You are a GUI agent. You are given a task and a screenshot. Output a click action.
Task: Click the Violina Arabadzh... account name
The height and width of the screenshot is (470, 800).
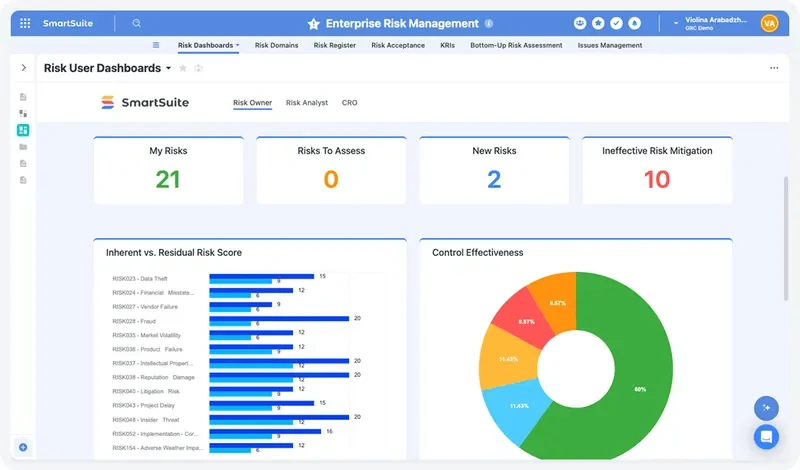(716, 20)
